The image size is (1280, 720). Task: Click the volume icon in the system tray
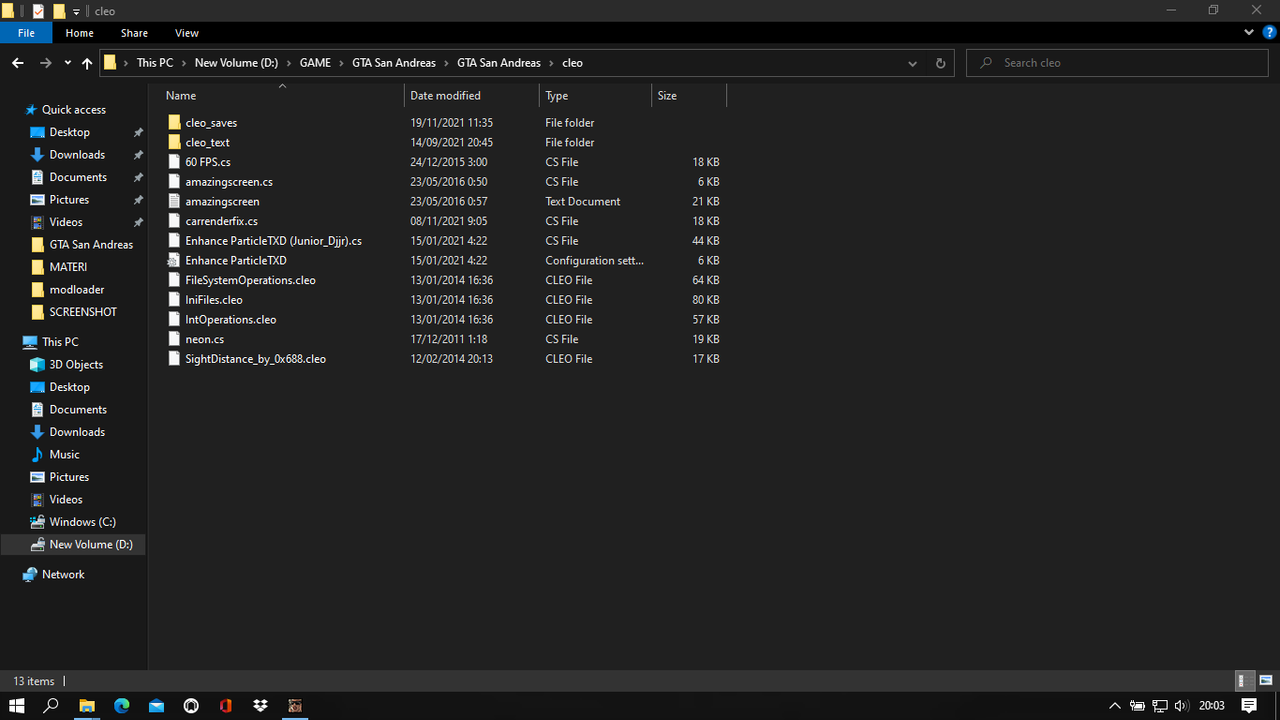pos(1183,706)
